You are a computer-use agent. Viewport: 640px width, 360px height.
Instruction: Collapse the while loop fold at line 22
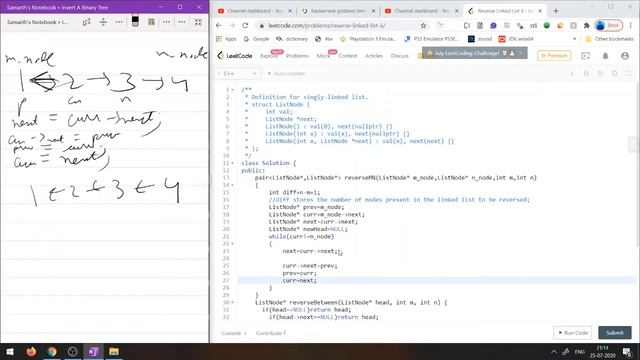tap(233, 244)
